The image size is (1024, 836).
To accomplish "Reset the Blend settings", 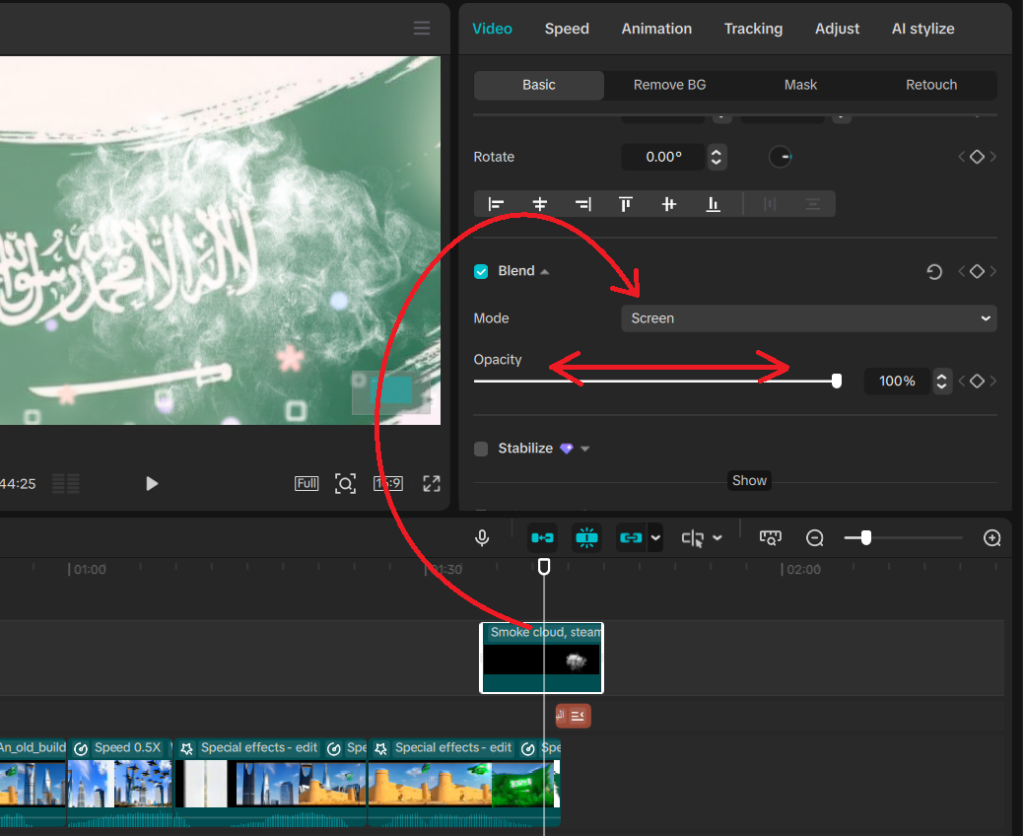I will click(x=934, y=272).
